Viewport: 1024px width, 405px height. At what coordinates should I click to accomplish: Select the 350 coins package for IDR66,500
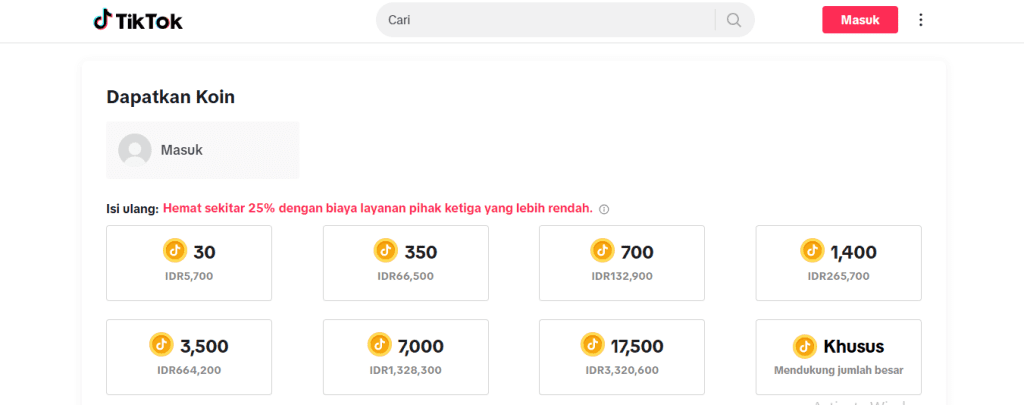(405, 262)
